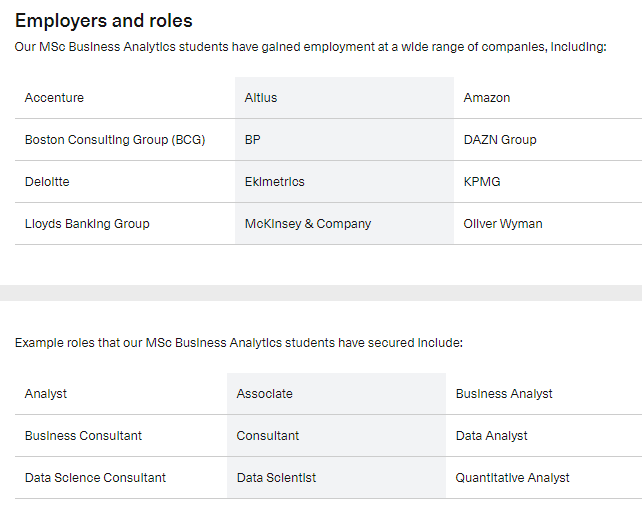Select the Data Scientist role

point(337,478)
